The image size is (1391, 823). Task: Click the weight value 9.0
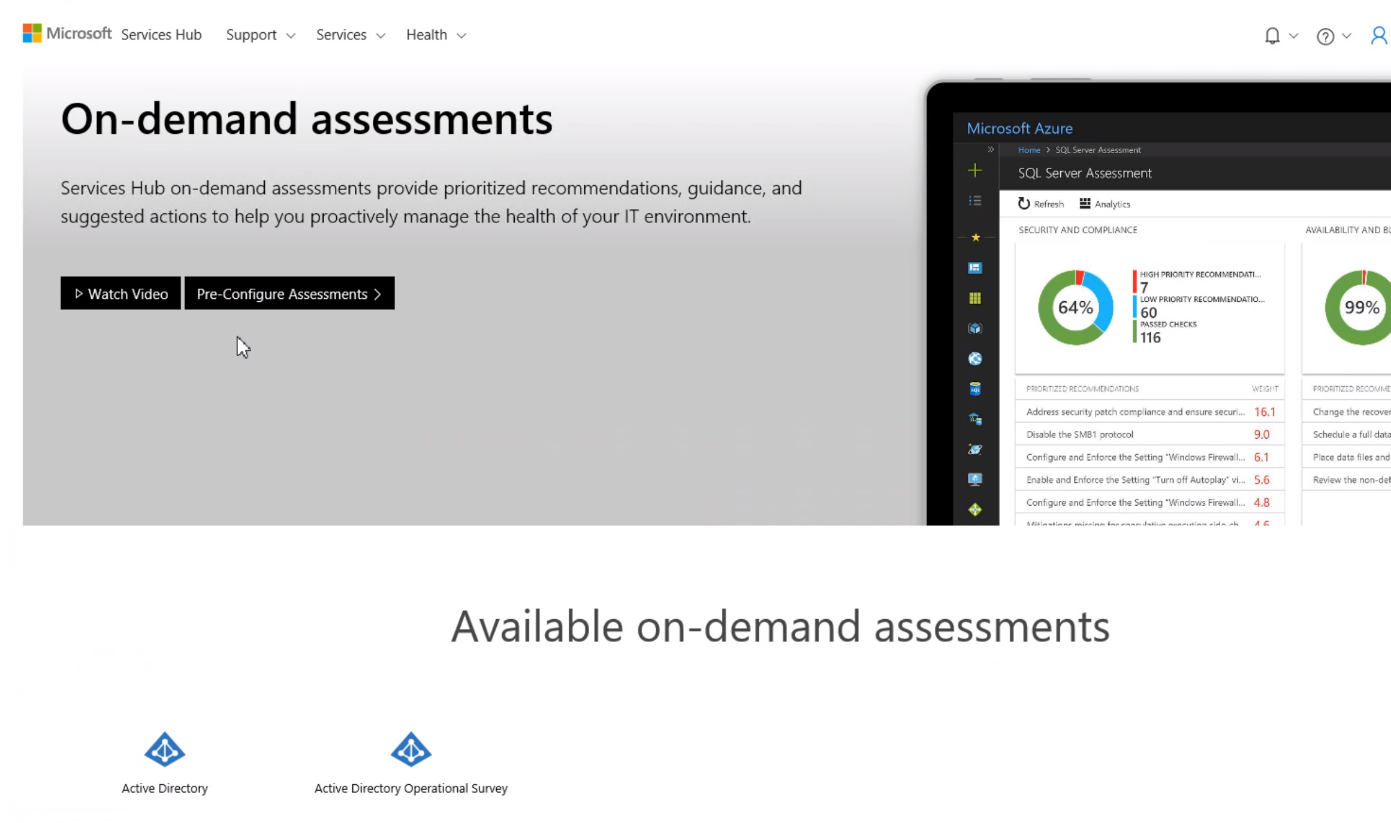(x=1262, y=435)
